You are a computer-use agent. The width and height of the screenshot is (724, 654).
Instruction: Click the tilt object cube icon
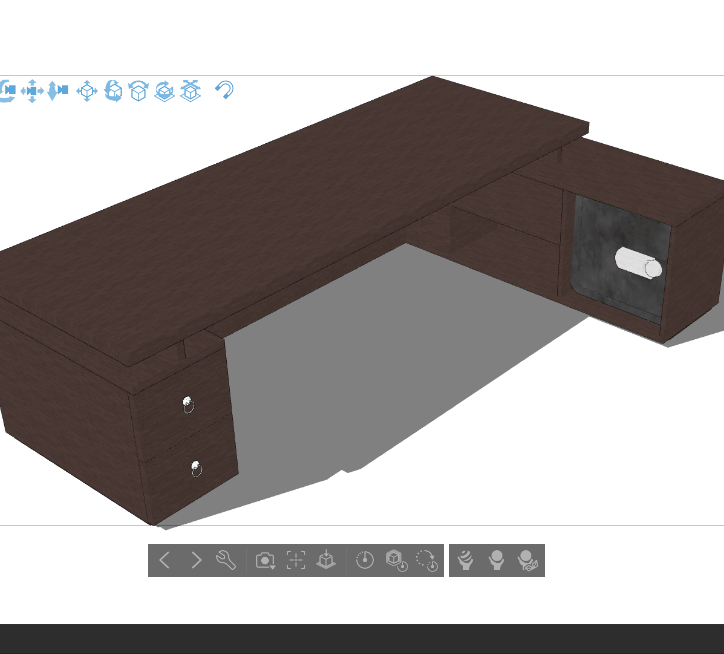click(x=139, y=91)
